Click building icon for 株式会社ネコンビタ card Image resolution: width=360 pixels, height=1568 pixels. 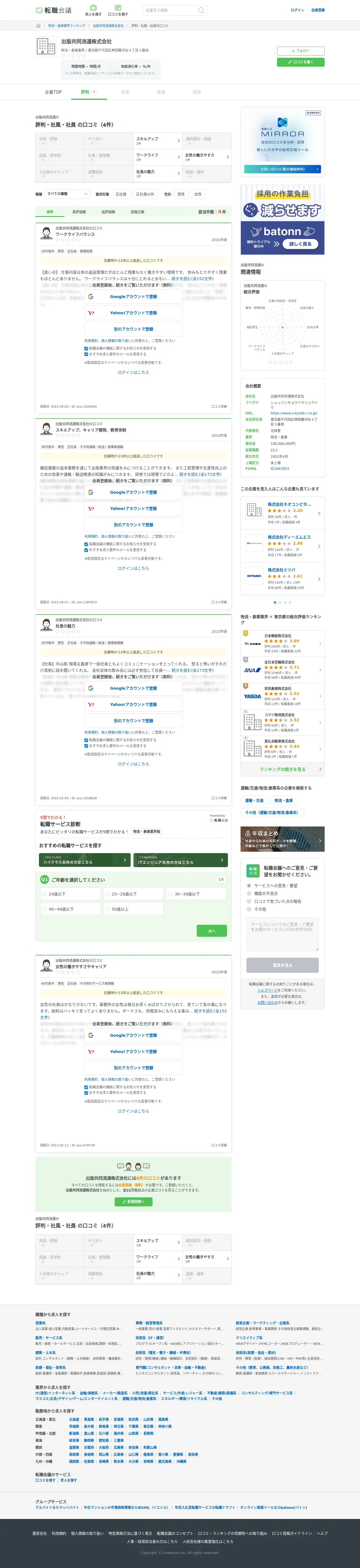click(x=254, y=510)
